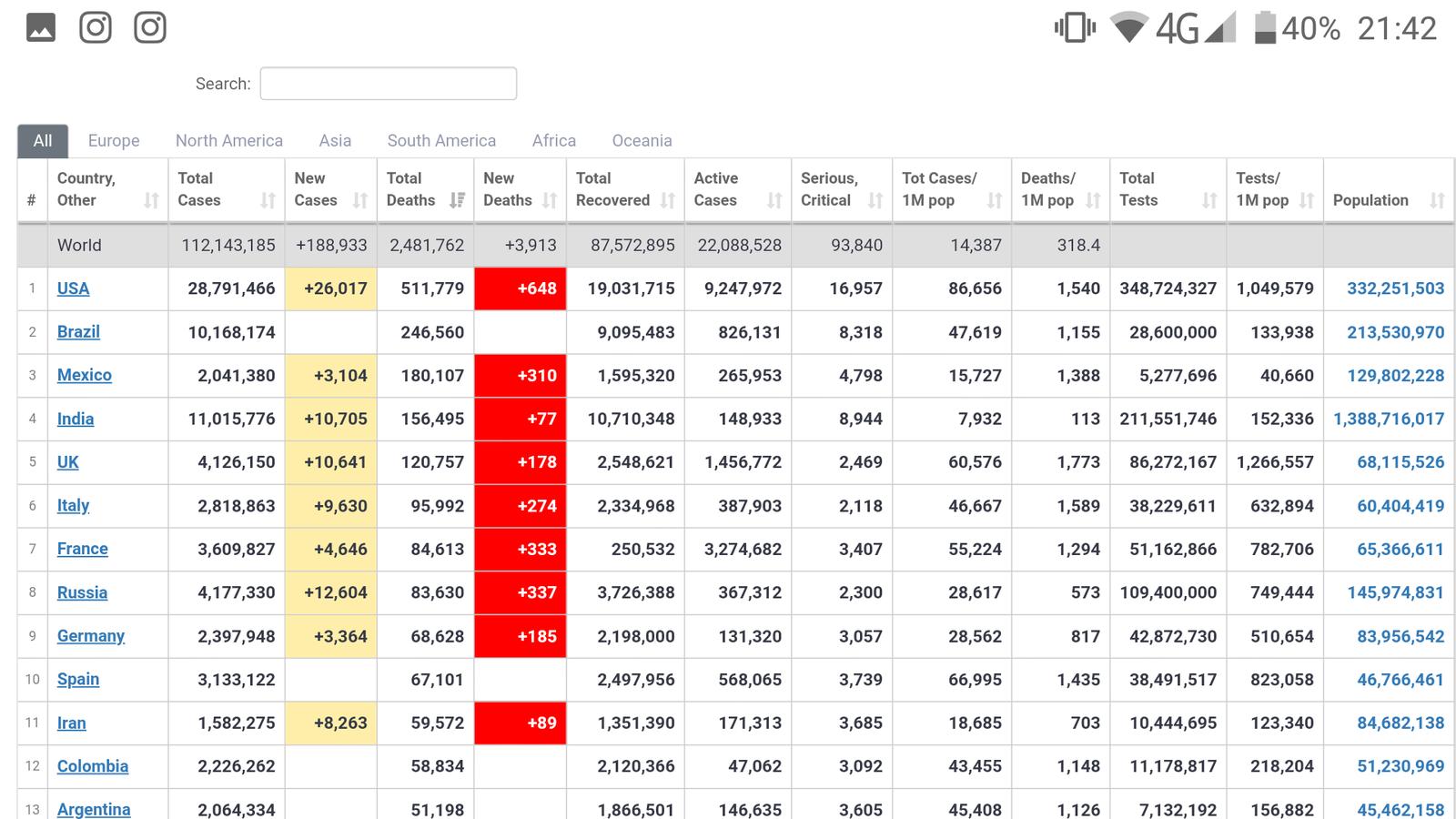The width and height of the screenshot is (1456, 819).
Task: Click Serious, Critical sort arrows
Action: click(x=875, y=200)
